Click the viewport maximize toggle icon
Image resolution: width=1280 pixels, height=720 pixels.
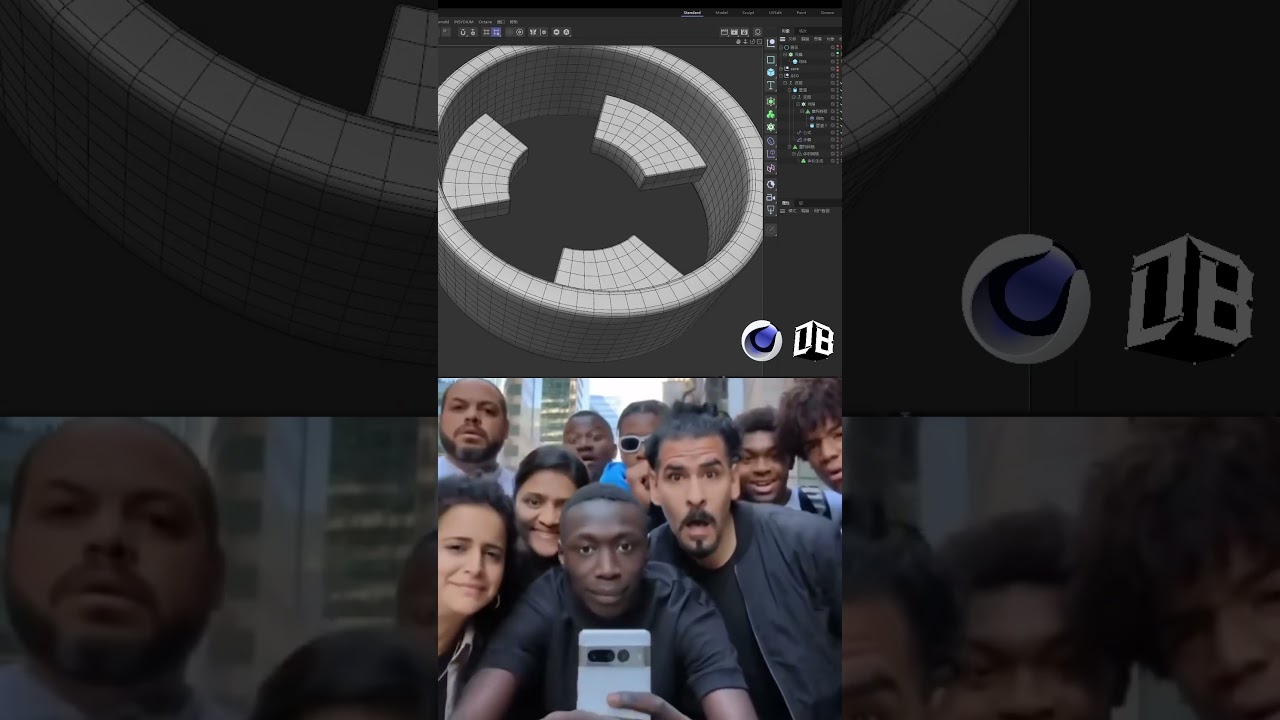pyautogui.click(x=759, y=42)
